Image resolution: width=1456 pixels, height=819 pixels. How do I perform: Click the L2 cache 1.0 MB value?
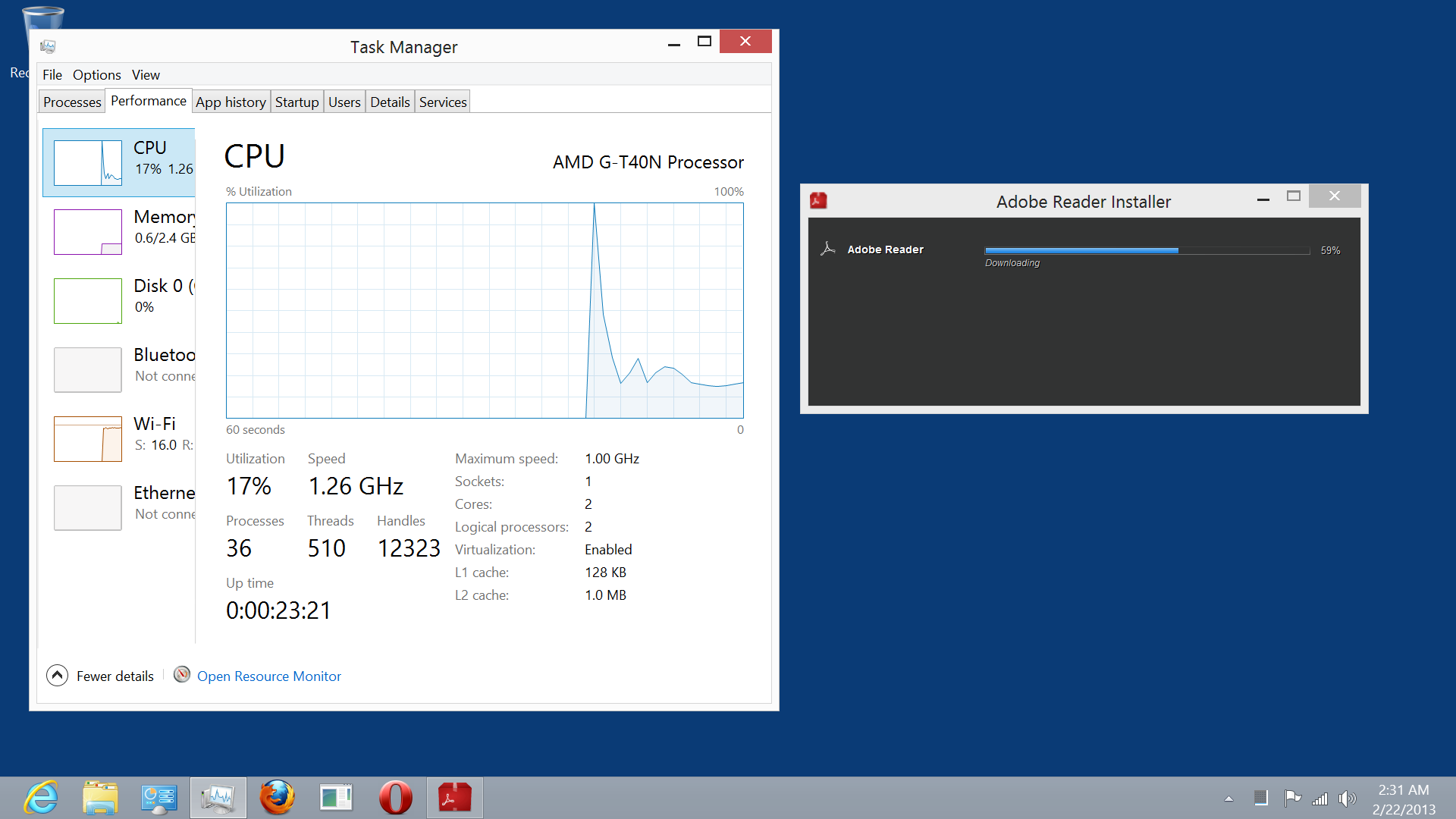tap(605, 595)
